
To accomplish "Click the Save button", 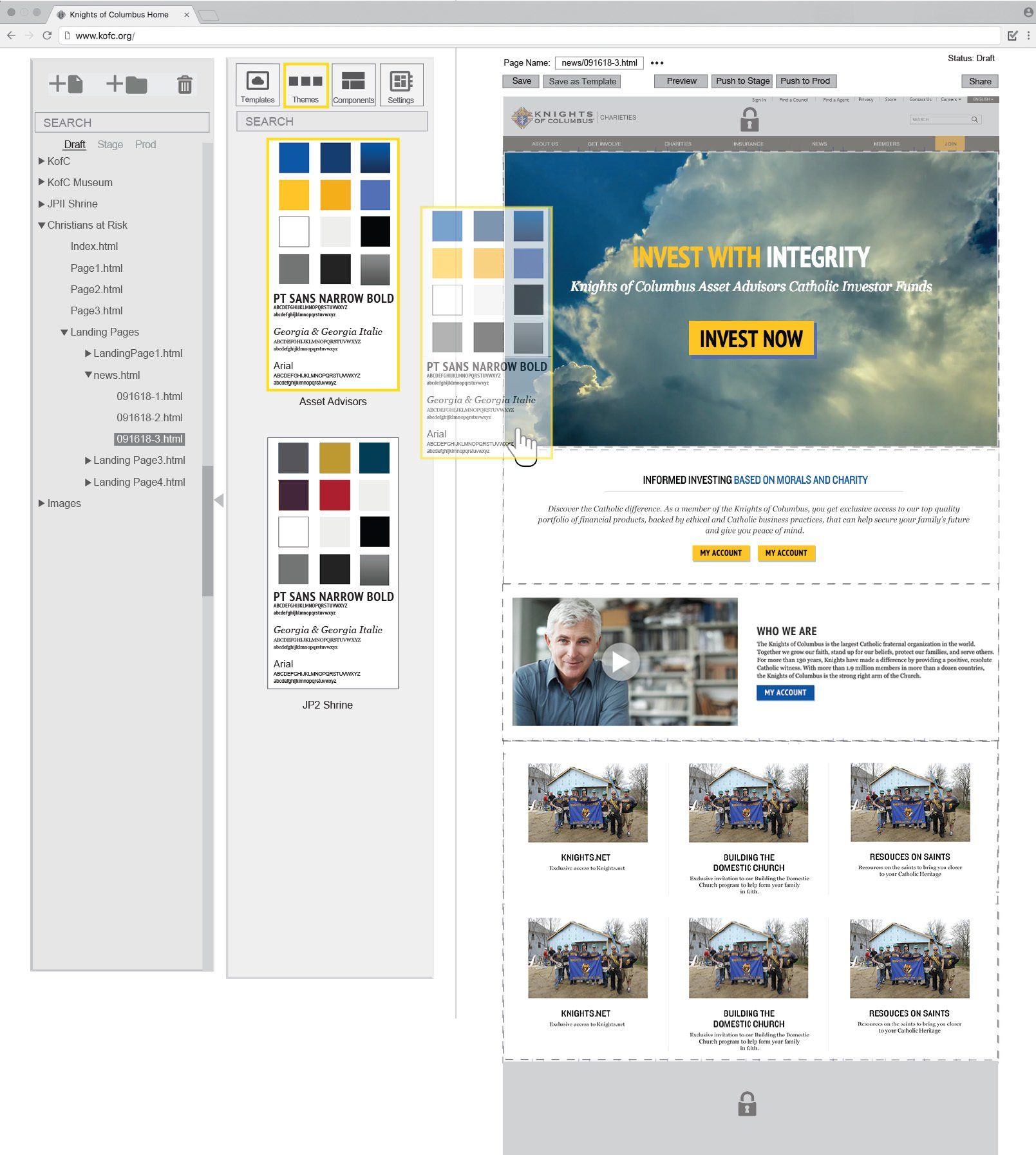I will tap(522, 81).
